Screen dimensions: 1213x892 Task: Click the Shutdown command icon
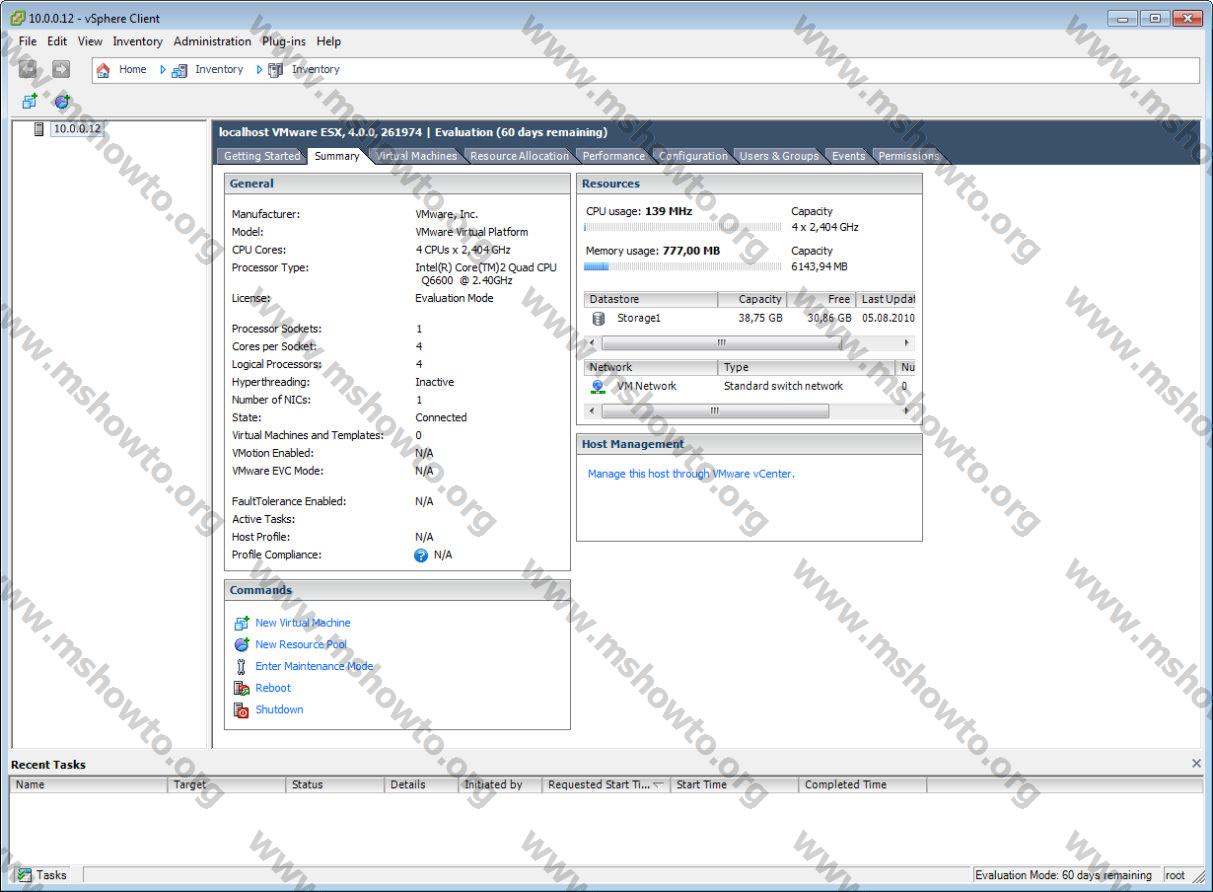(x=240, y=710)
